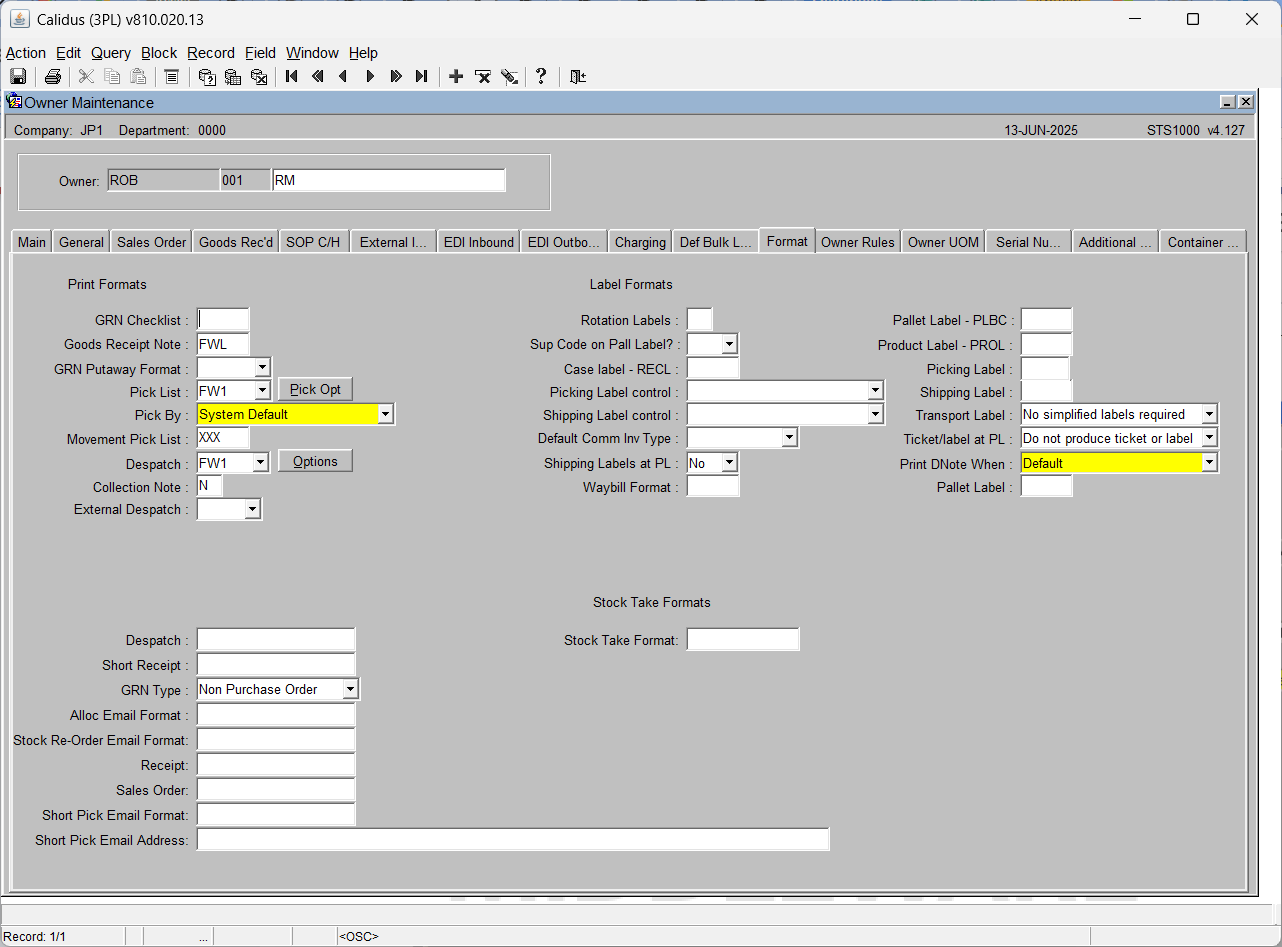
Task: Switch to the Sales Order tab
Action: pos(151,242)
